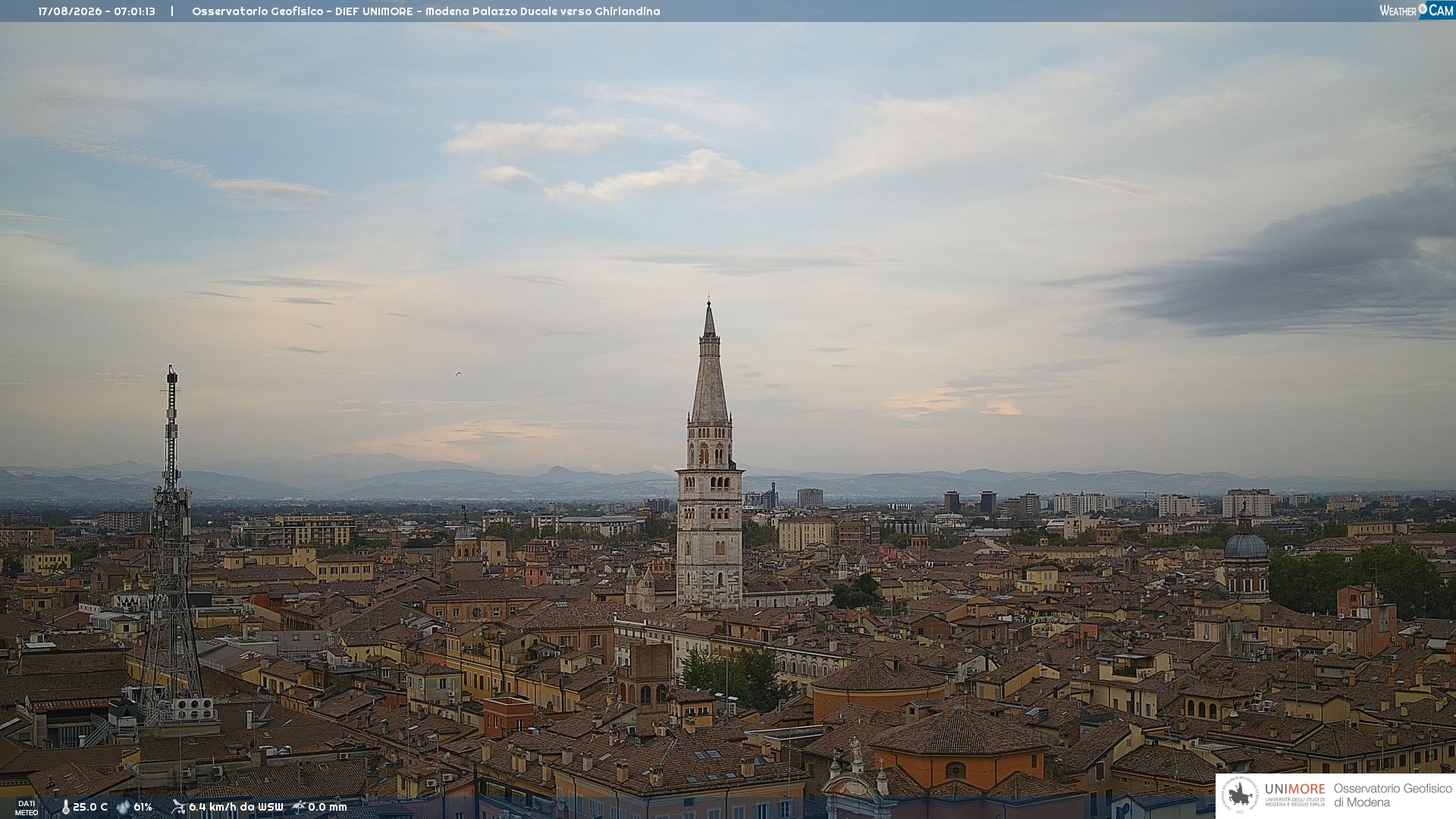Viewport: 1456px width, 819px height.
Task: Select the DATI METEO label
Action: click(x=27, y=808)
